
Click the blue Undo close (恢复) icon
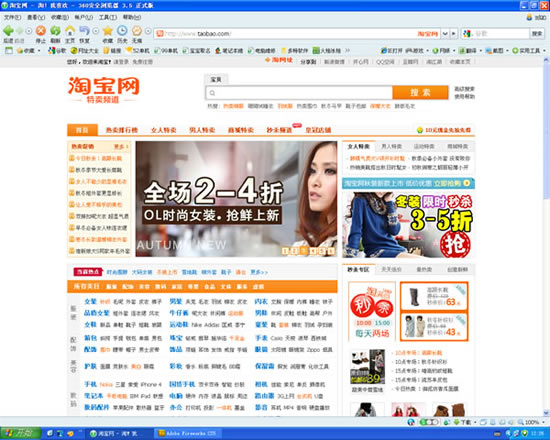point(85,31)
